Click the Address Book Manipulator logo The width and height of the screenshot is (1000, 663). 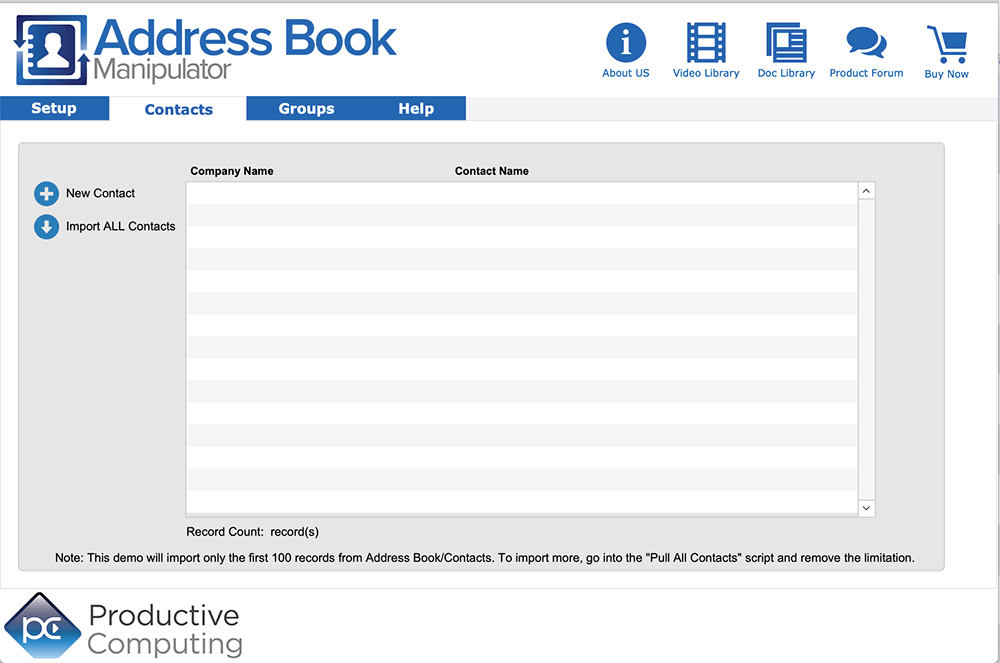pyautogui.click(x=200, y=45)
